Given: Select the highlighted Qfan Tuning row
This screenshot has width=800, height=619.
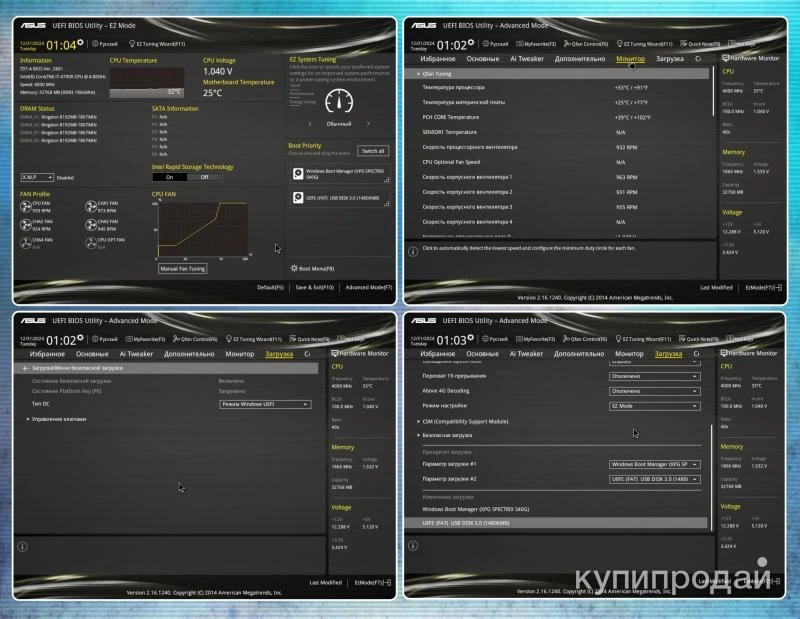Looking at the screenshot, I should tap(560, 74).
